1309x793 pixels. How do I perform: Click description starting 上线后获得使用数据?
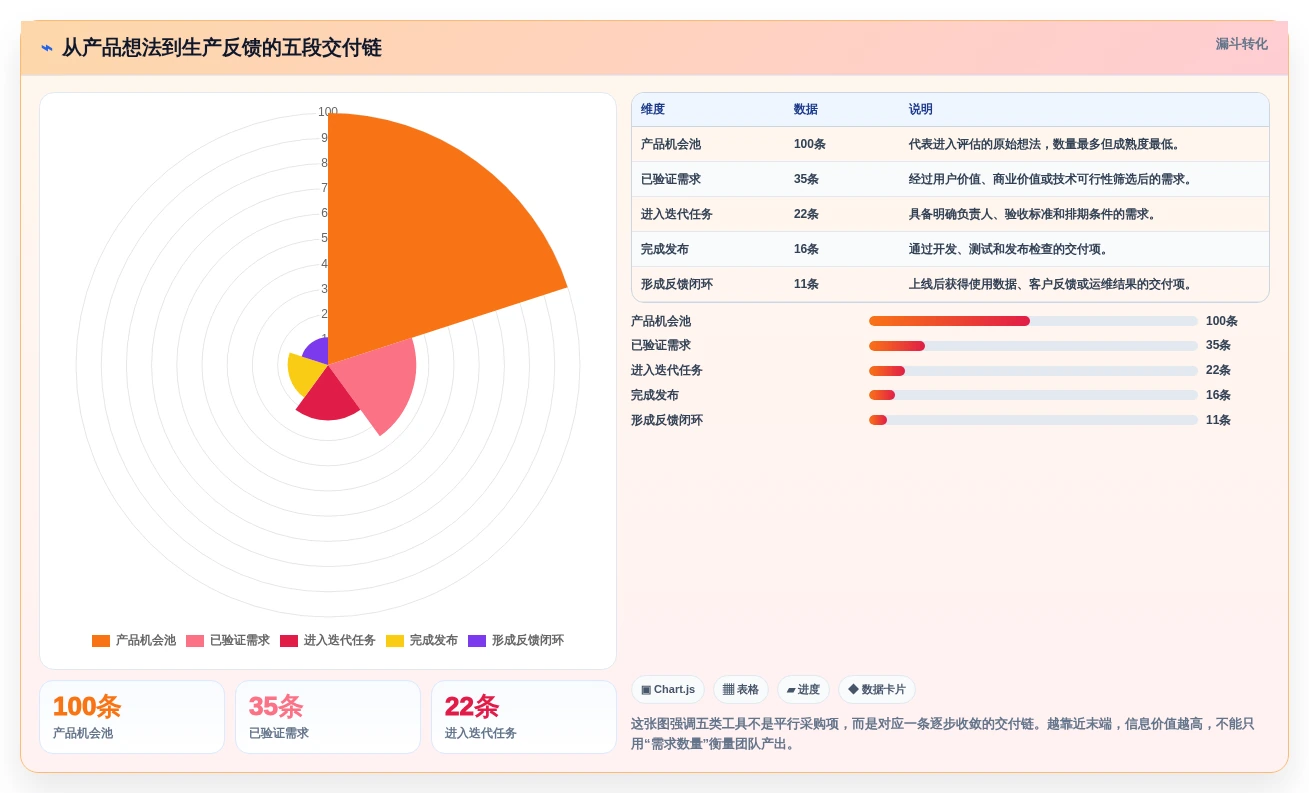(x=1052, y=284)
